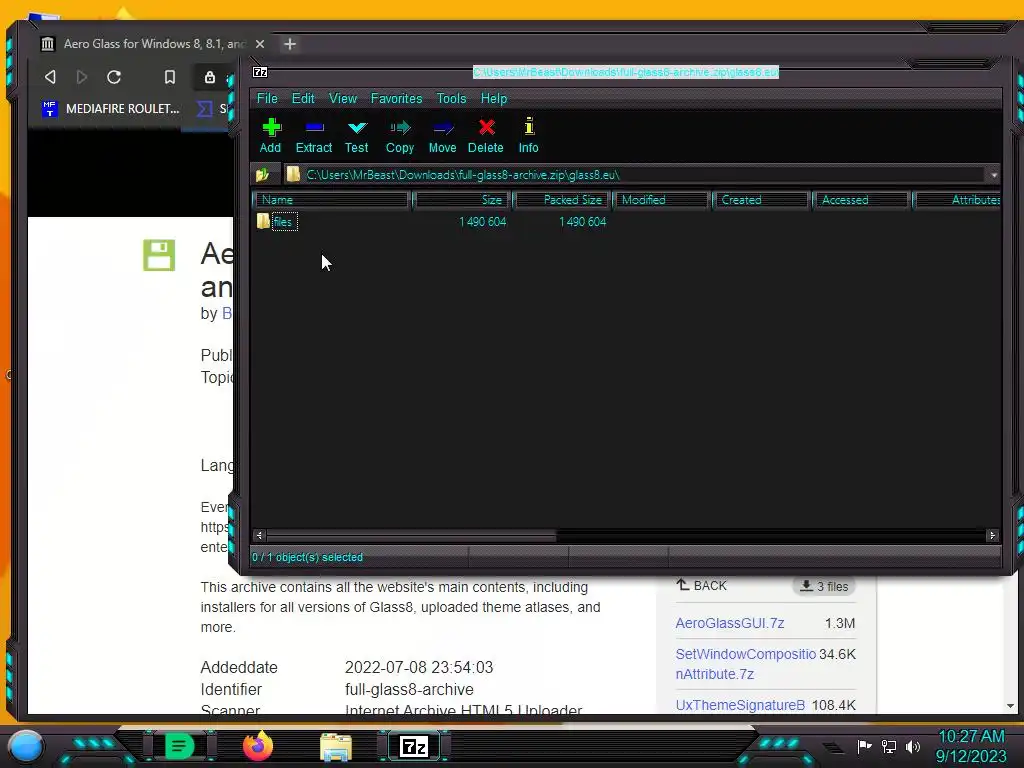Go up one folder level in 7-Zip
This screenshot has width=1024, height=768.
263,175
